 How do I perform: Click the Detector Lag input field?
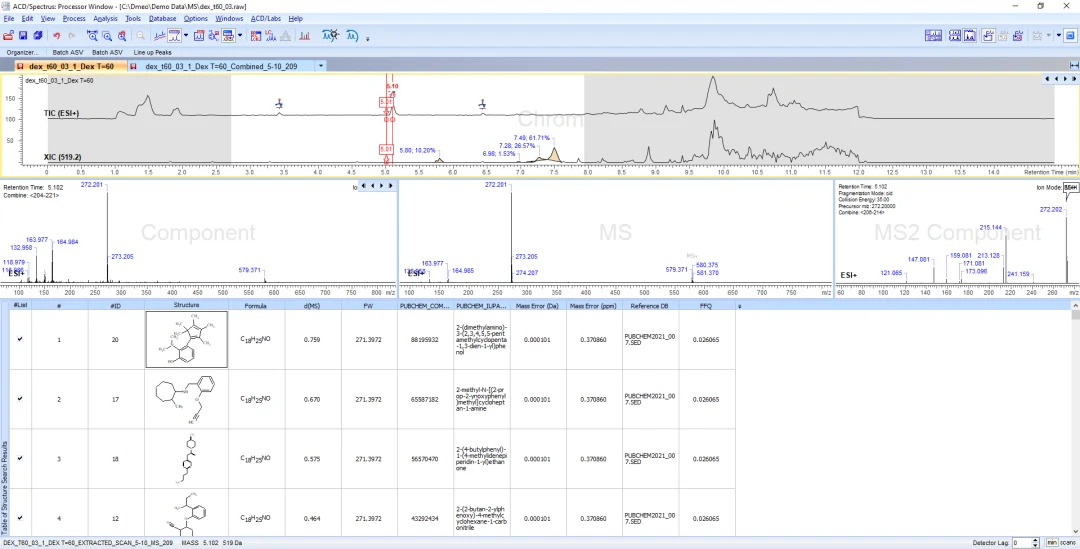coord(1022,543)
